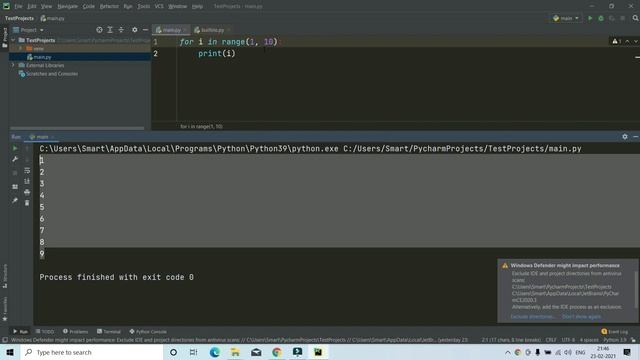Open the Structure vertical tool window tab
This screenshot has width=640, height=360.
(x=4, y=276)
